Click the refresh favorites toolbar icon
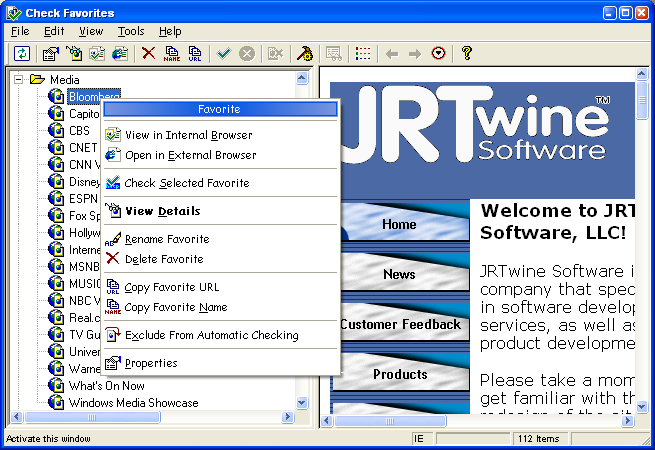 tap(22, 53)
